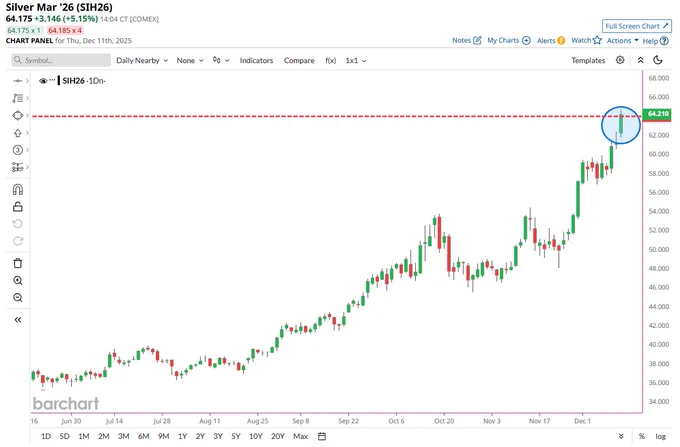Select the 9M time range

pos(163,436)
